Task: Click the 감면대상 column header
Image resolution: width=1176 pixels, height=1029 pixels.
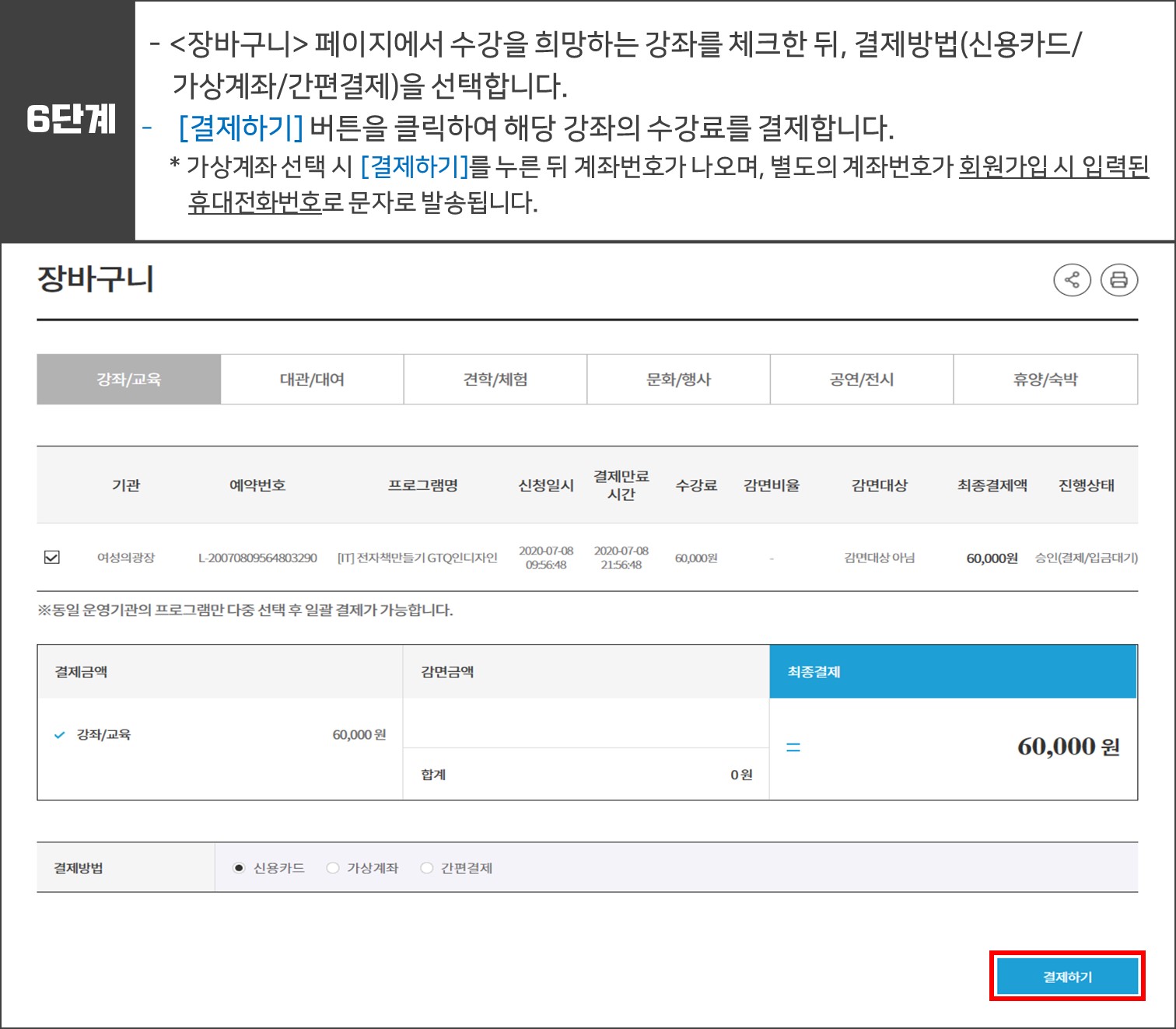Action: tap(880, 485)
